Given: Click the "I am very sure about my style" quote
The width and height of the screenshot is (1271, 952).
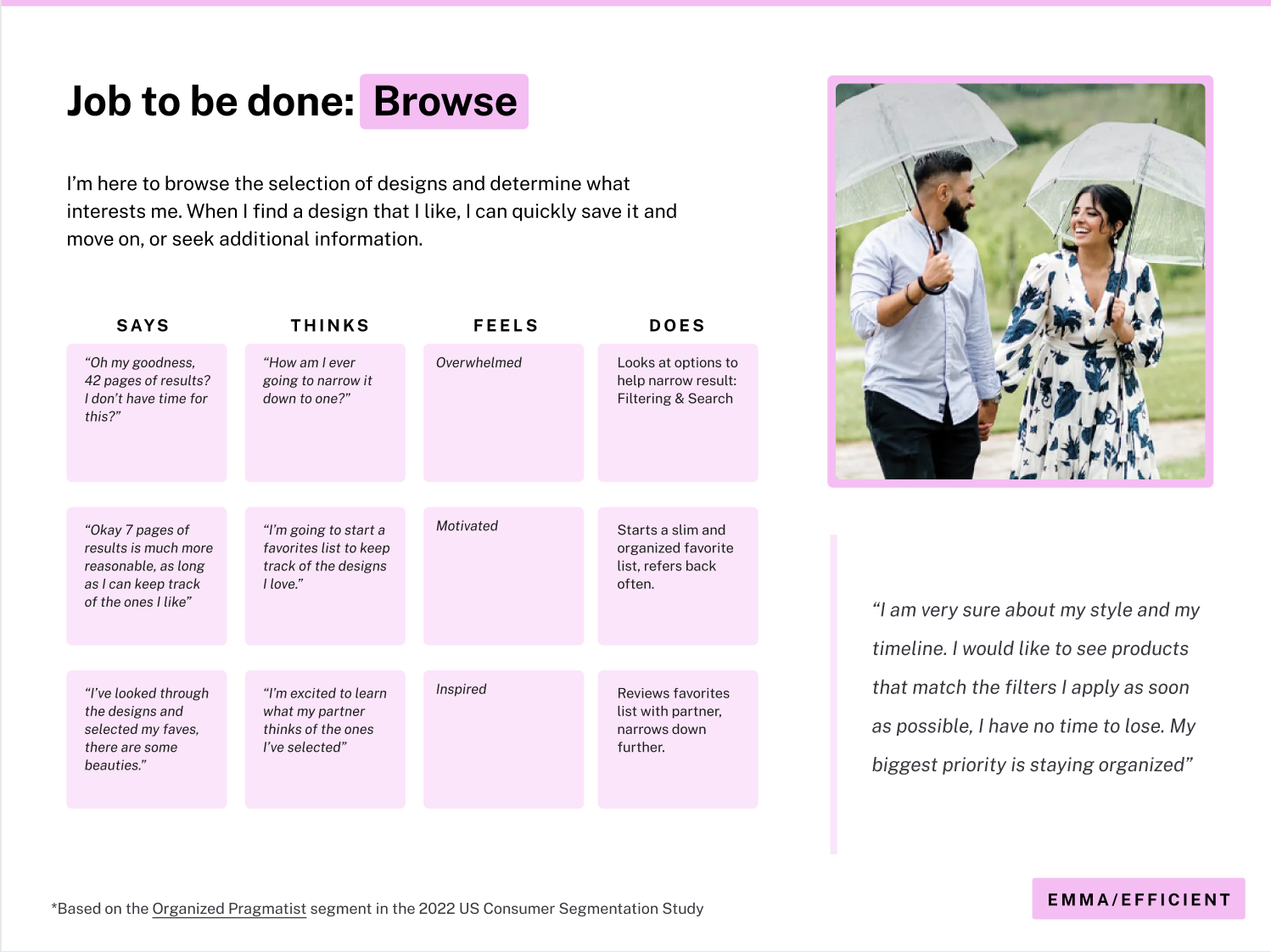Looking at the screenshot, I should pyautogui.click(x=1035, y=687).
